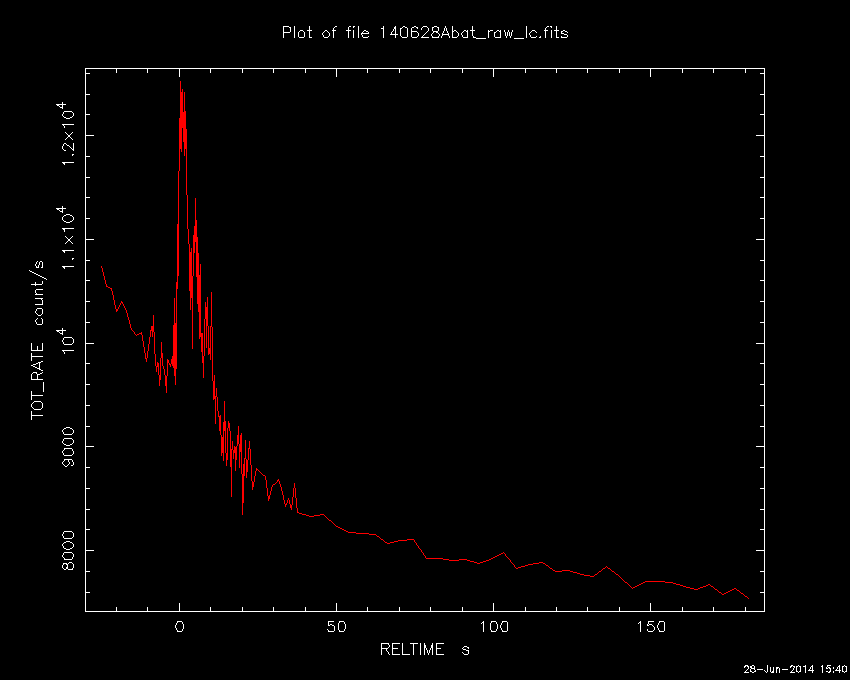Screen dimensions: 850x680
Task: Click the x-axis tick label '150'
Action: tap(651, 627)
